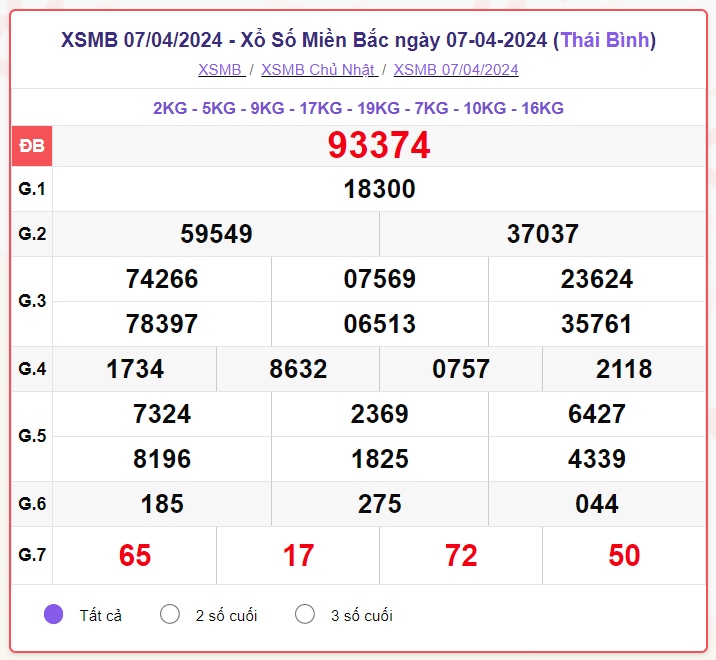Click the G.7 row label
Viewport: 716px width, 660px height.
point(32,555)
